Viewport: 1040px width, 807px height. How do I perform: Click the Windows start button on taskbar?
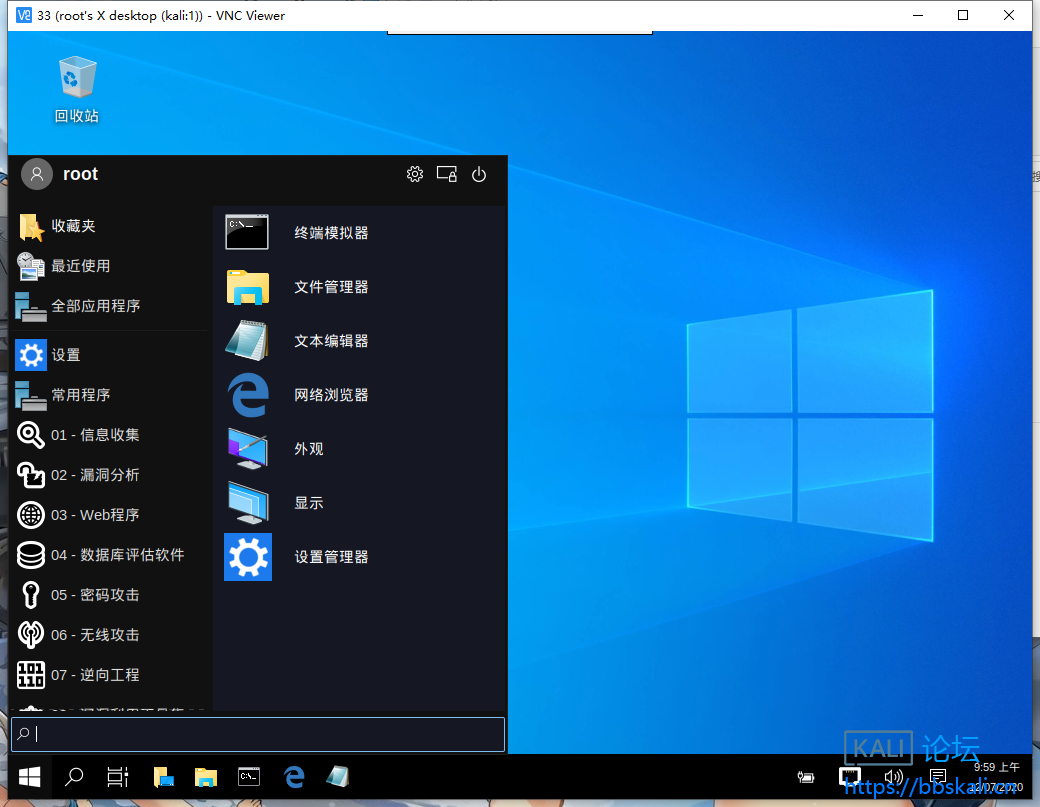30,776
